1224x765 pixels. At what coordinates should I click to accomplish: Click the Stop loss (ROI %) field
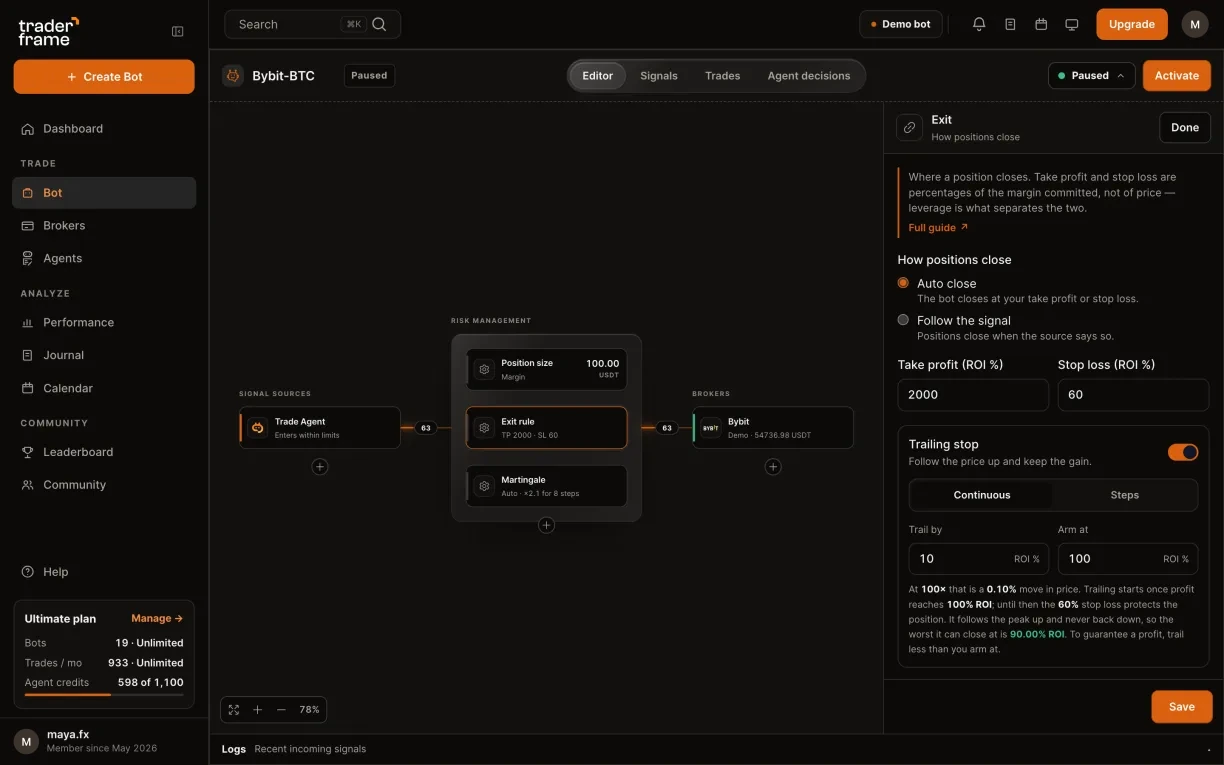[1133, 395]
